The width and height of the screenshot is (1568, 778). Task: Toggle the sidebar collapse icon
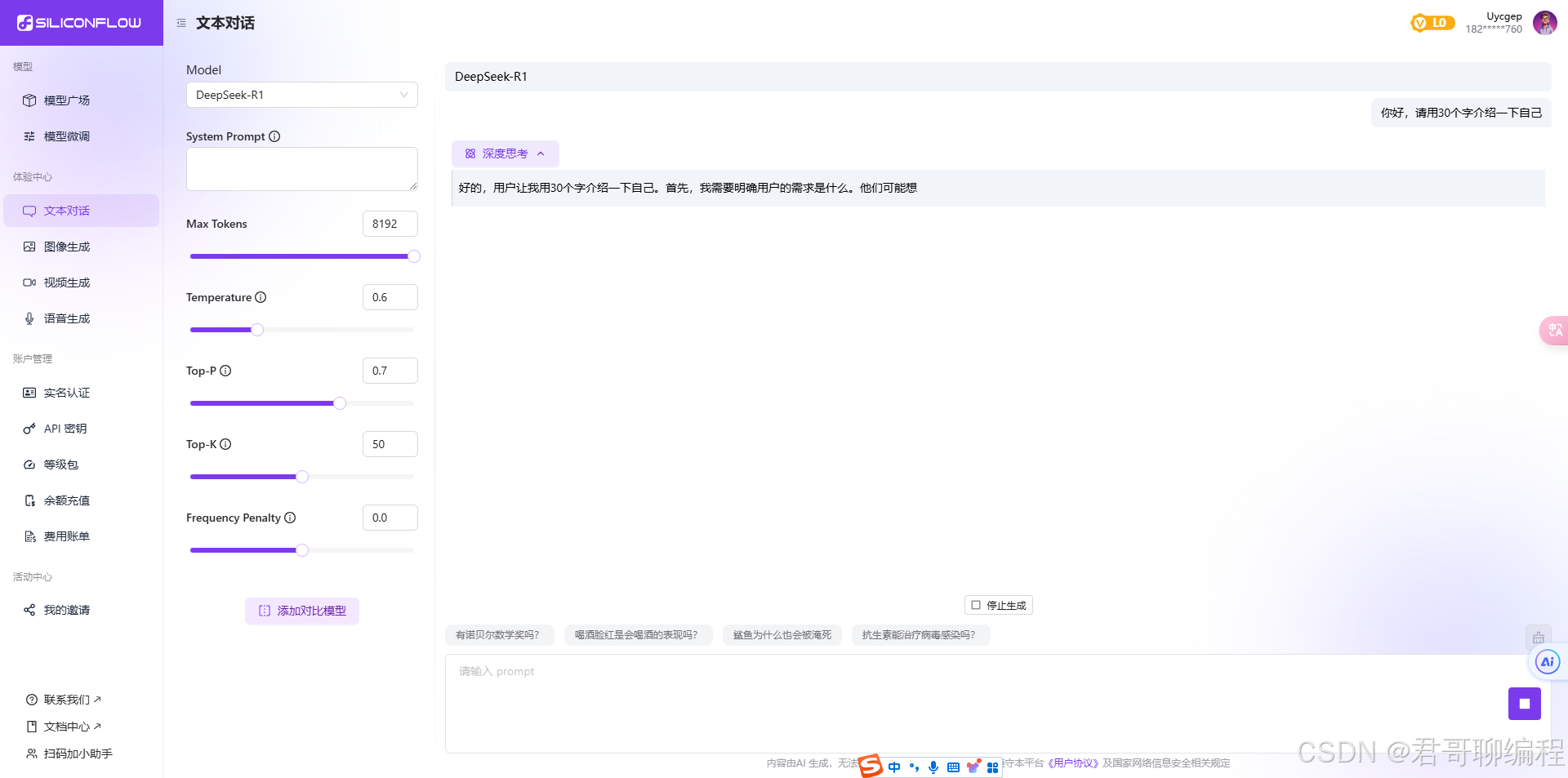181,23
